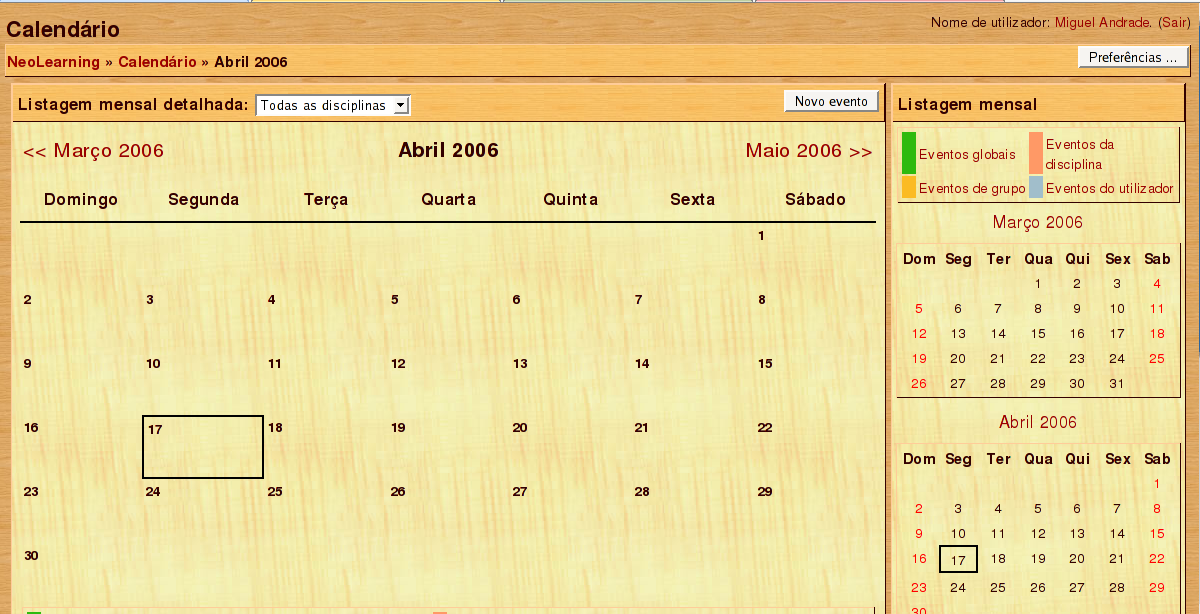Toggle Eventos de grupo yellow swatch
This screenshot has width=1200, height=614.
coord(908,187)
